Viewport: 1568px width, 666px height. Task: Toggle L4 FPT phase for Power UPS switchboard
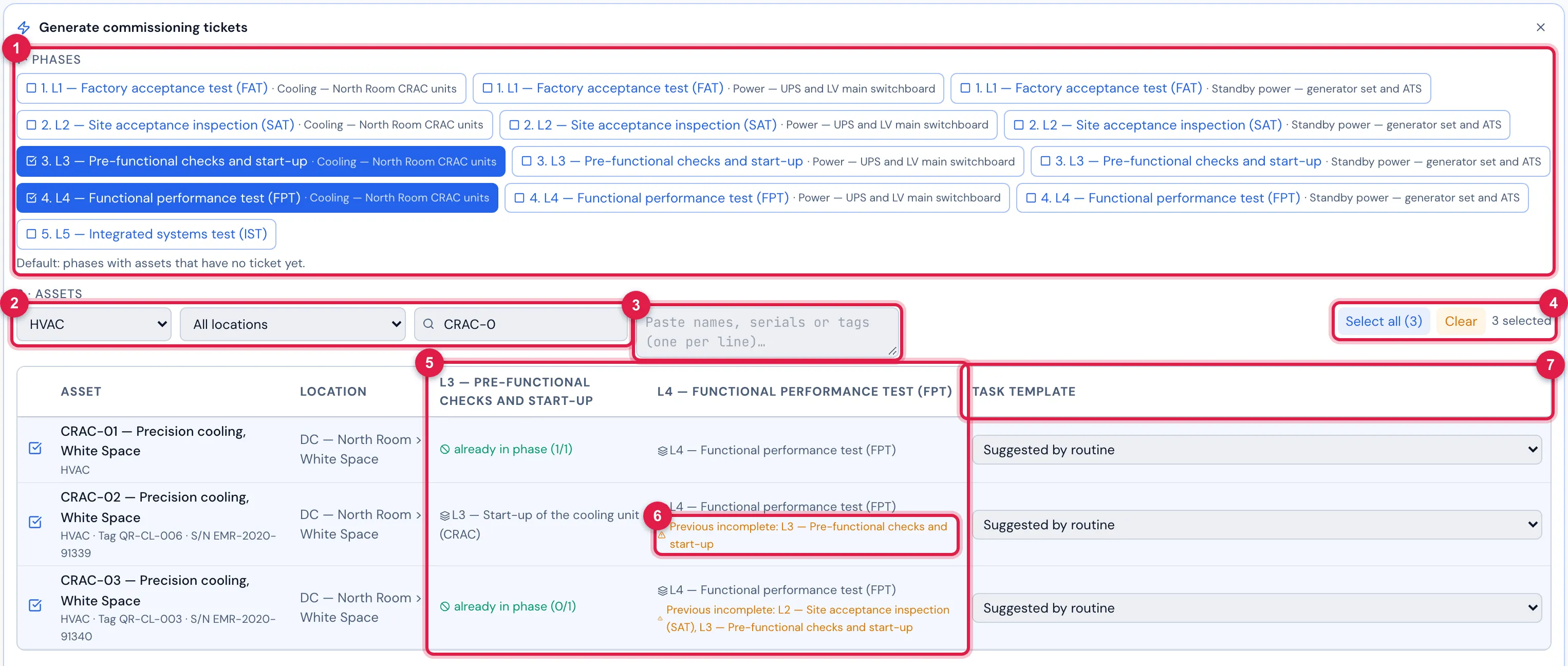pos(757,198)
